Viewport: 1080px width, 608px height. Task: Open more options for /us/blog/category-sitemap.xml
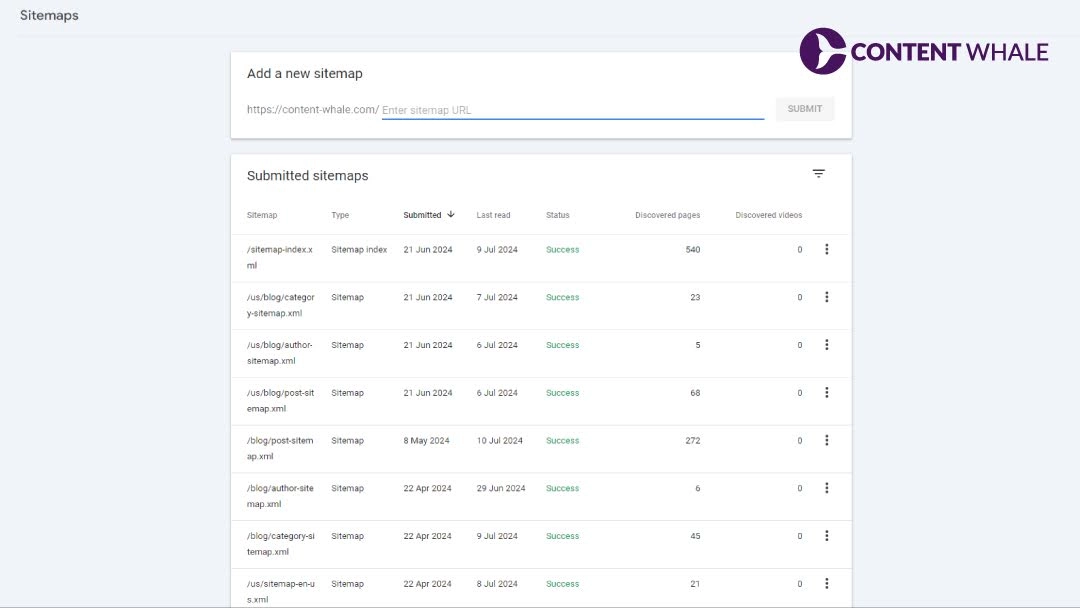(826, 297)
